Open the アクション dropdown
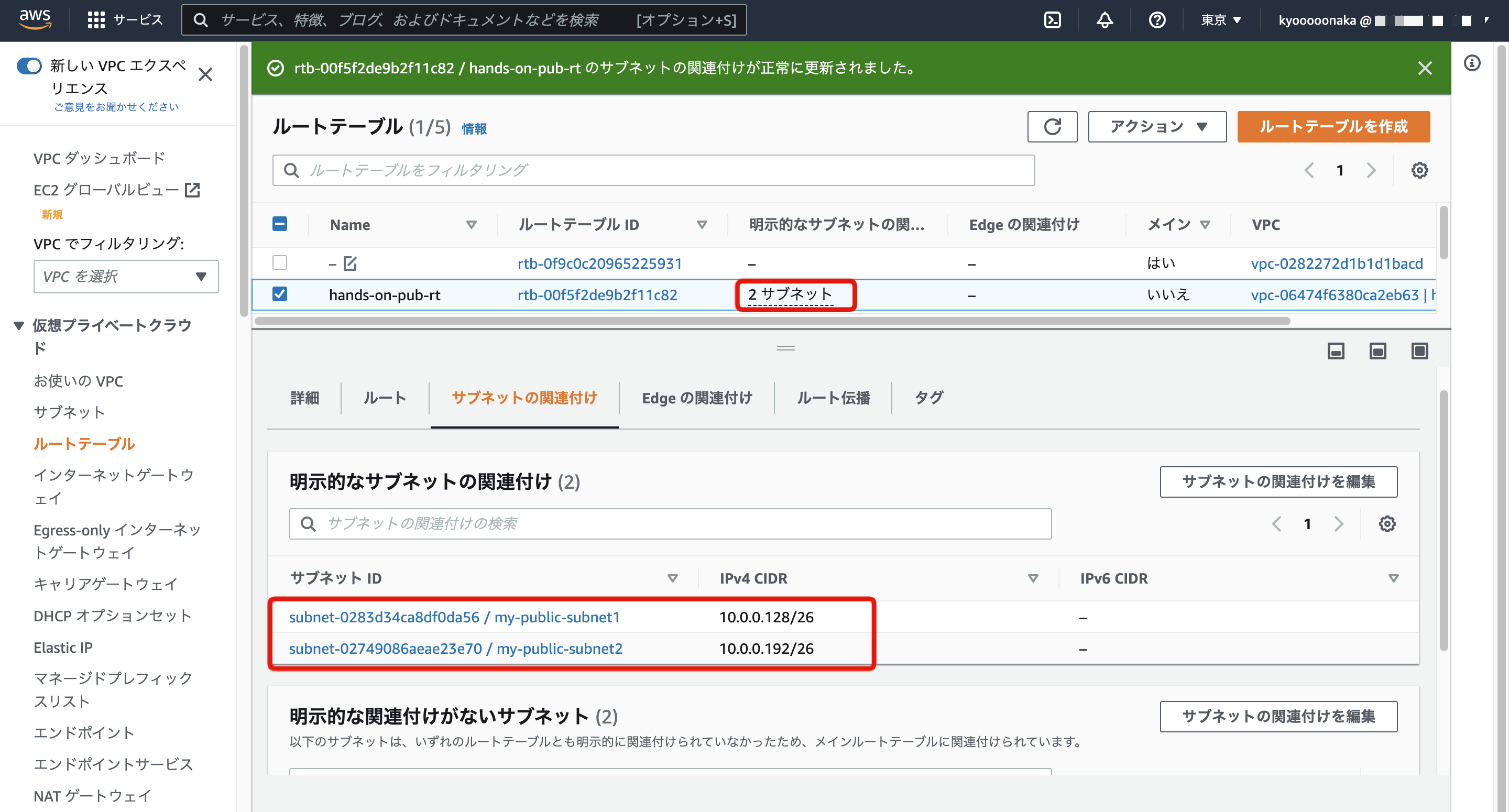The height and width of the screenshot is (812, 1509). pyautogui.click(x=1157, y=127)
